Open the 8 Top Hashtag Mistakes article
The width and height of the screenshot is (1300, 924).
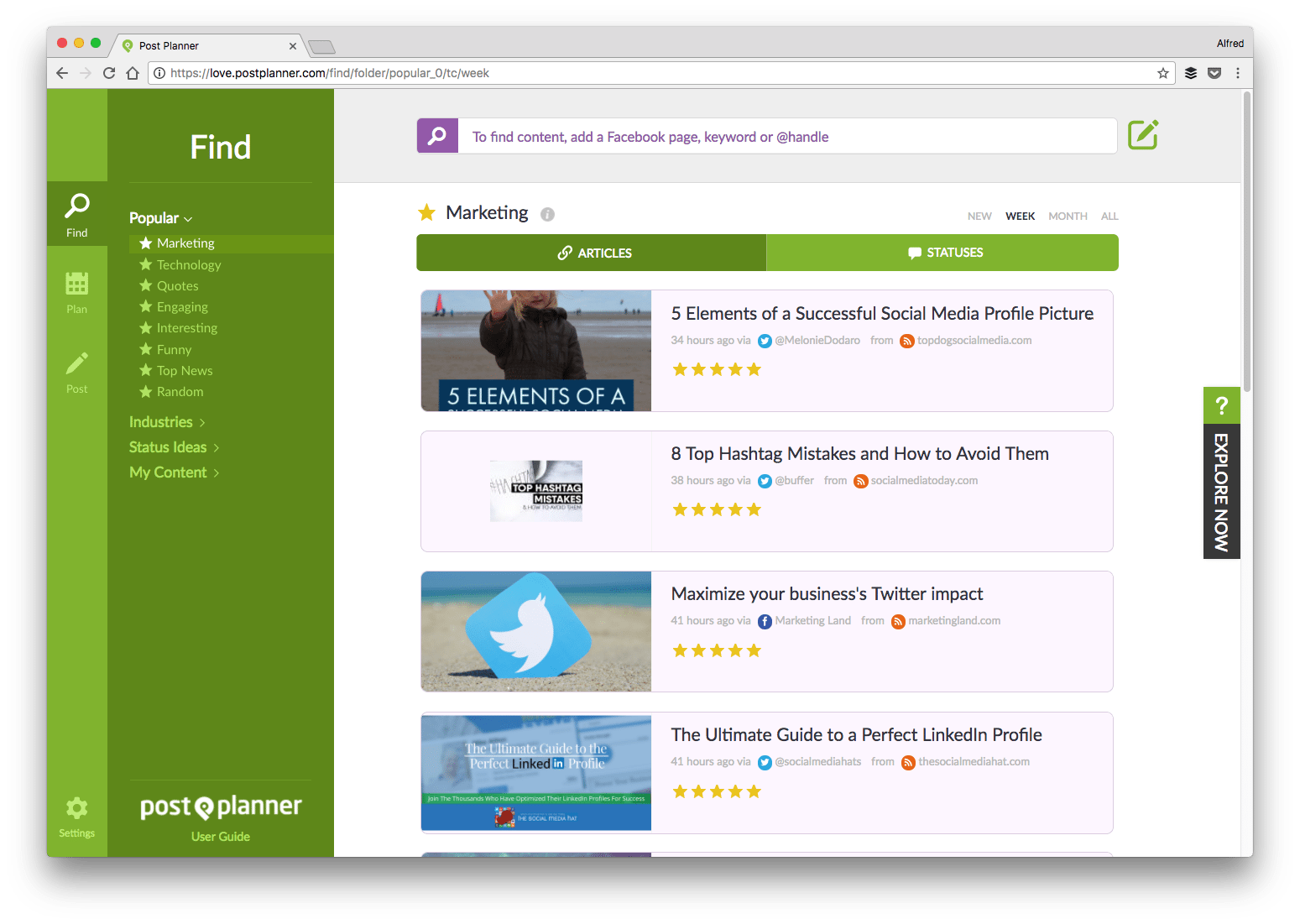859,454
